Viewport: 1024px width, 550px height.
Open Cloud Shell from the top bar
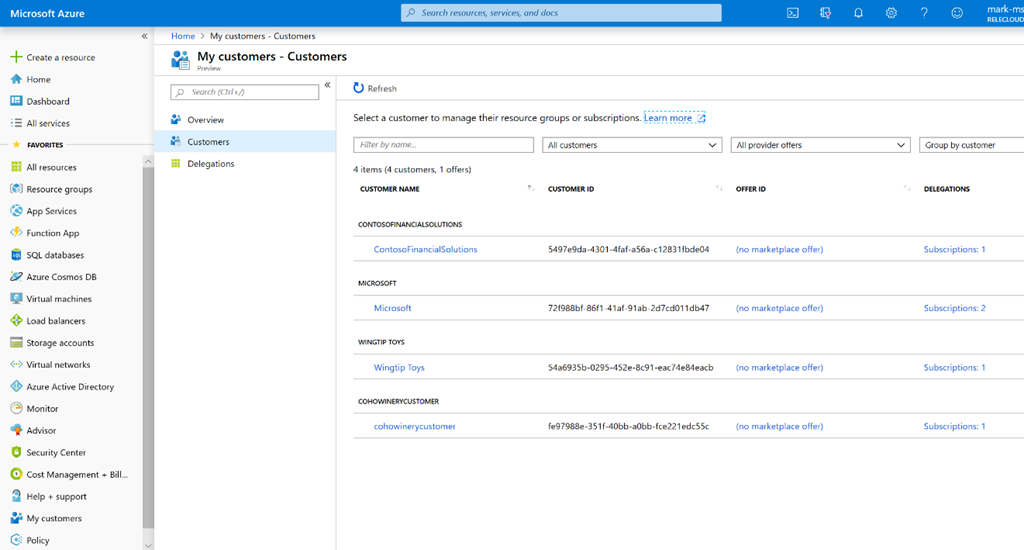click(x=792, y=13)
